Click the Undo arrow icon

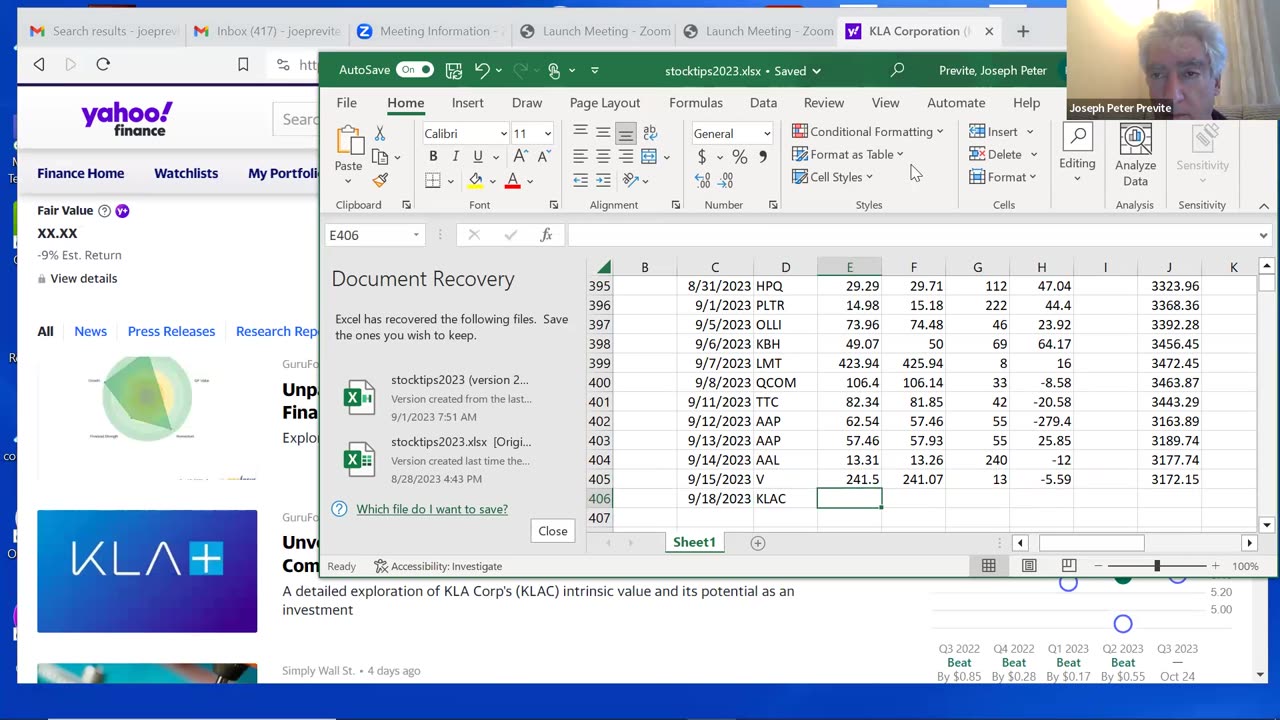(482, 70)
